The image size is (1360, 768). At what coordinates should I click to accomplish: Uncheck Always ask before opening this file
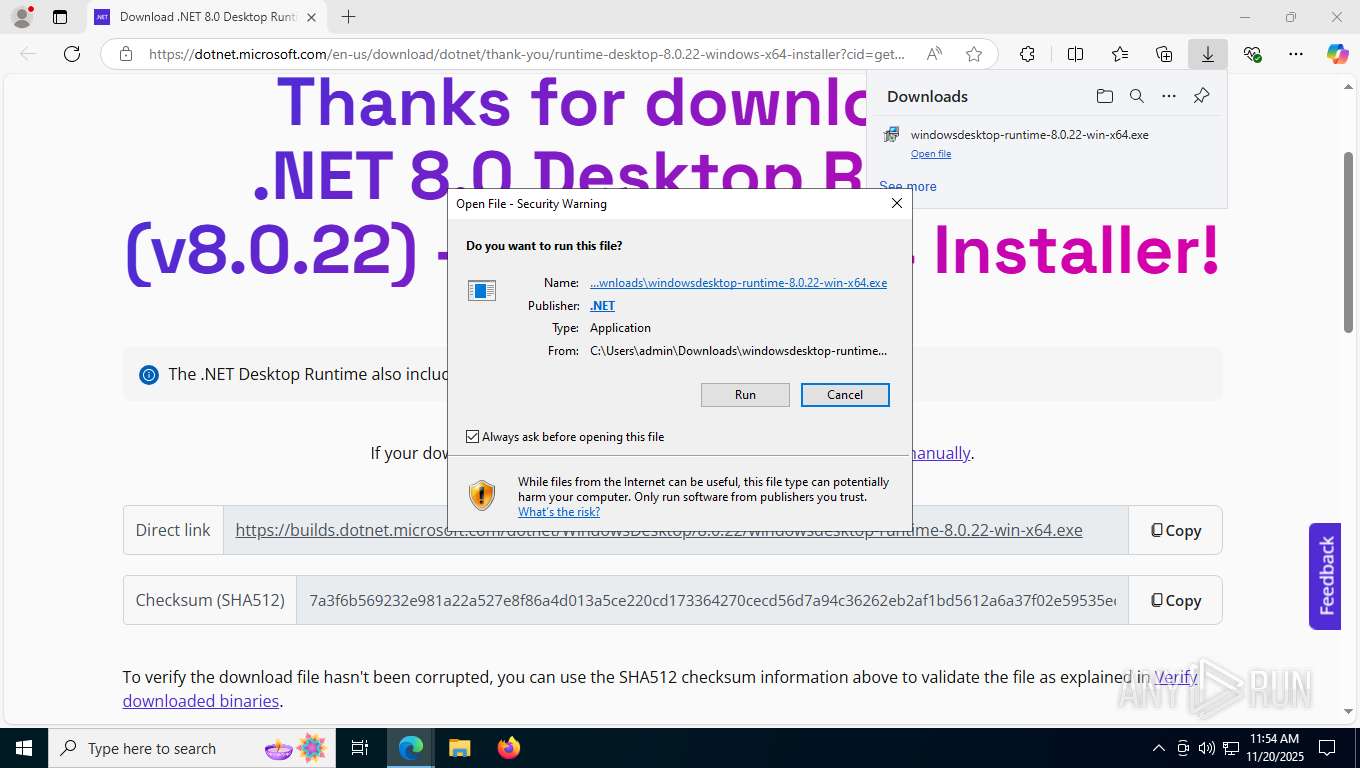(473, 437)
